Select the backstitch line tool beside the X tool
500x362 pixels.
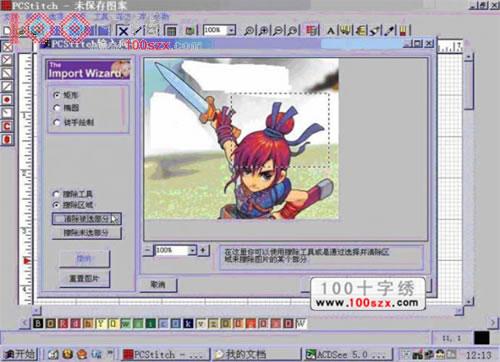(x=138, y=31)
